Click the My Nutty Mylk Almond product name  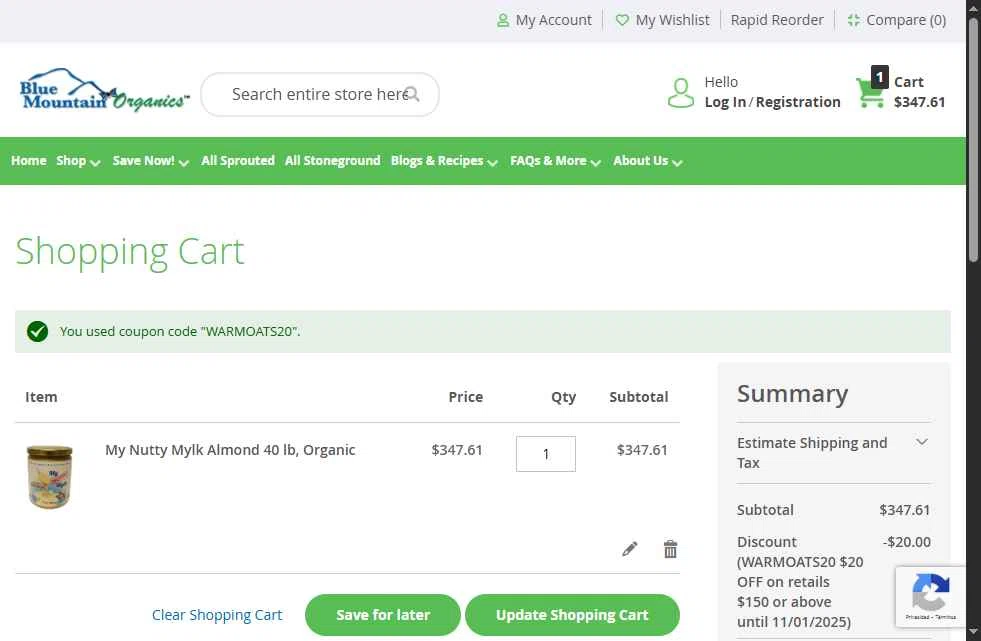pos(230,450)
